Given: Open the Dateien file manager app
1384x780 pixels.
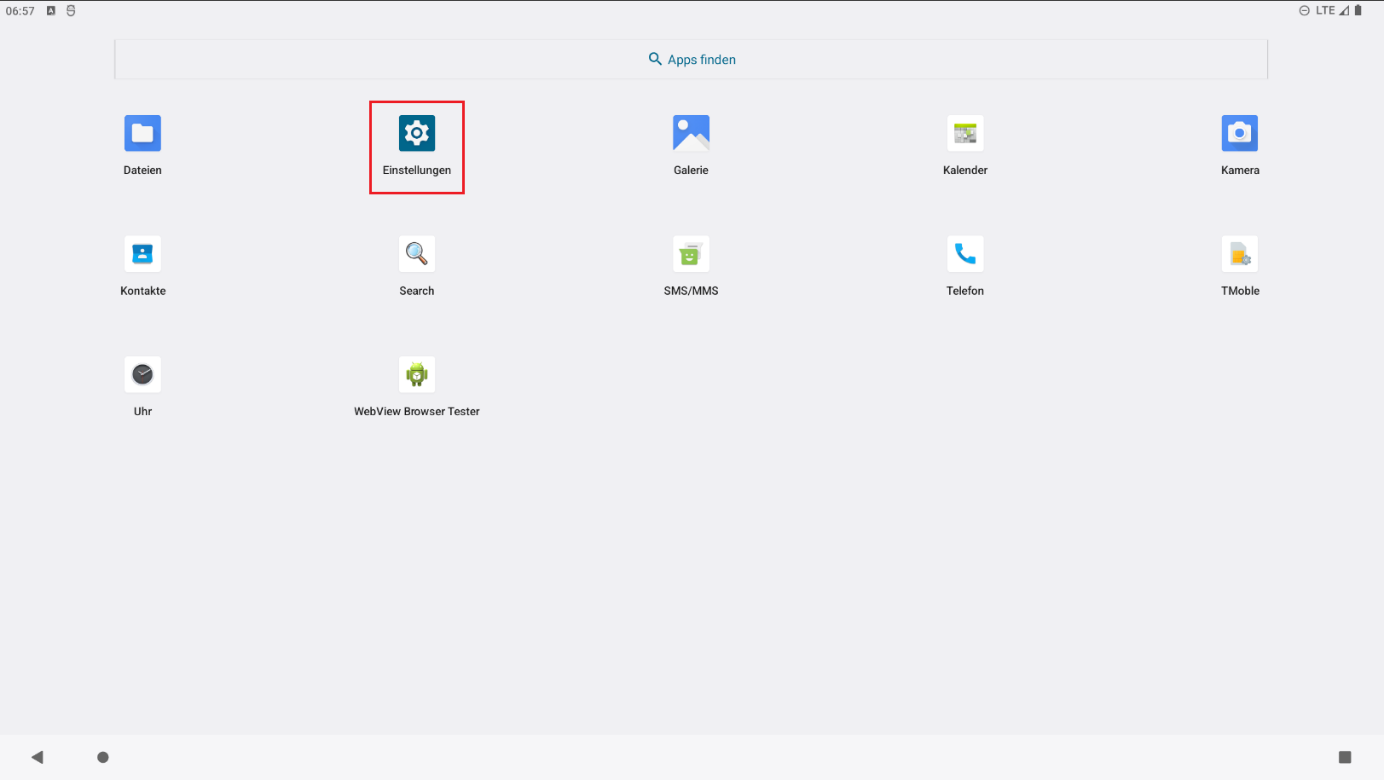Looking at the screenshot, I should 142,134.
